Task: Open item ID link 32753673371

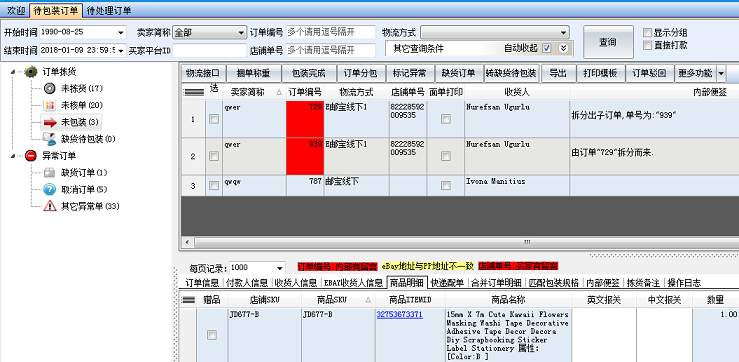Action: click(x=399, y=314)
